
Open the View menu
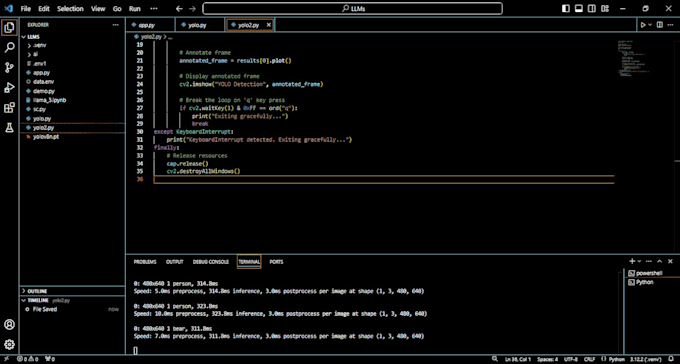[98, 9]
